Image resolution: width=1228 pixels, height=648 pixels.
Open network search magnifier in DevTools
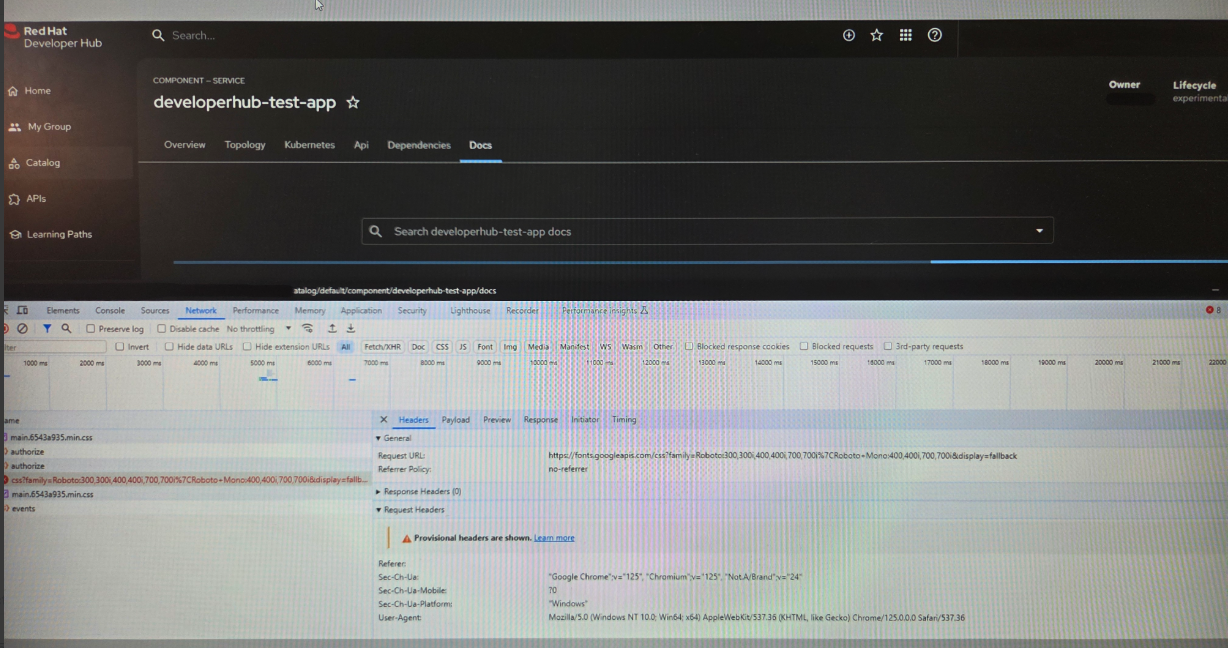(66, 328)
